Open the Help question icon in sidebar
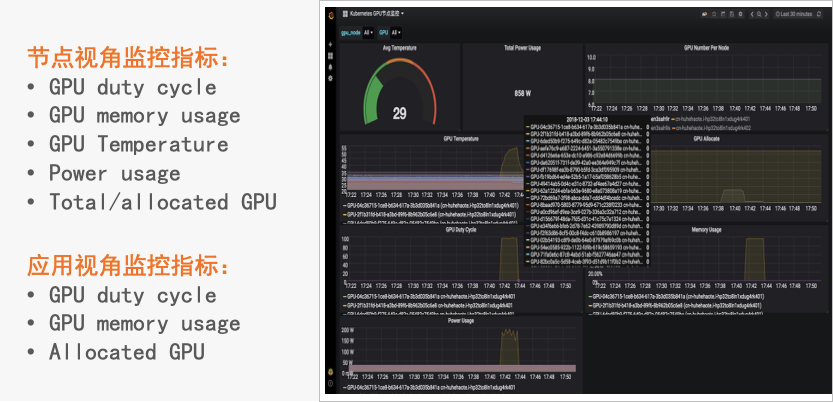The height and width of the screenshot is (402, 833). pos(331,383)
